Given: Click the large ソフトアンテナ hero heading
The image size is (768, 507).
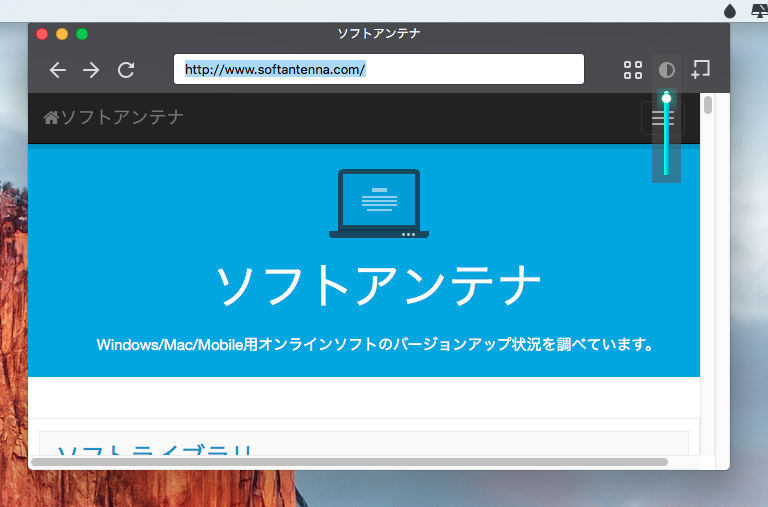Looking at the screenshot, I should click(378, 285).
